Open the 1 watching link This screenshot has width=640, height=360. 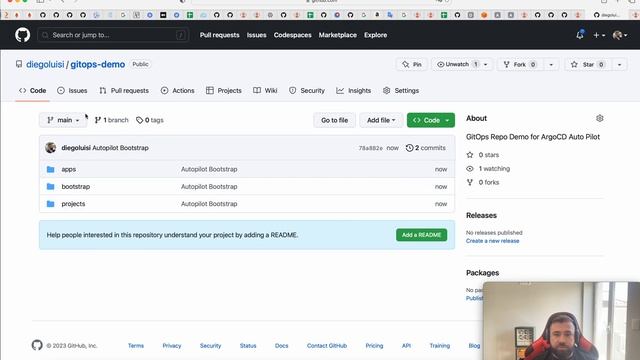[x=488, y=169]
